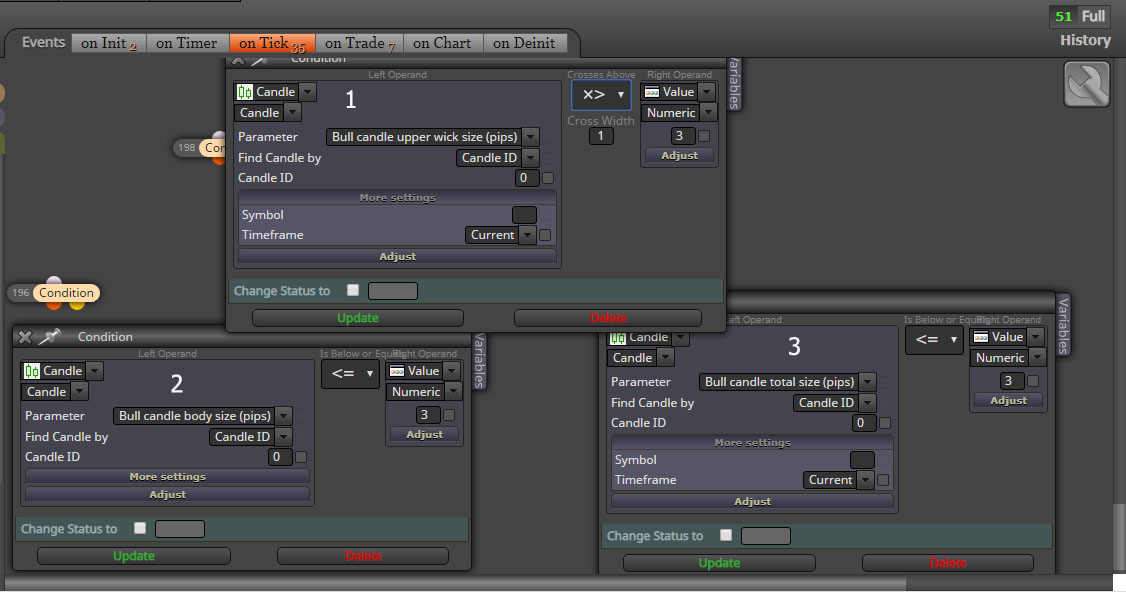Screen dimensions: 1126x596
Task: Click Value icon in Condition 3 right operand
Action: (981, 337)
